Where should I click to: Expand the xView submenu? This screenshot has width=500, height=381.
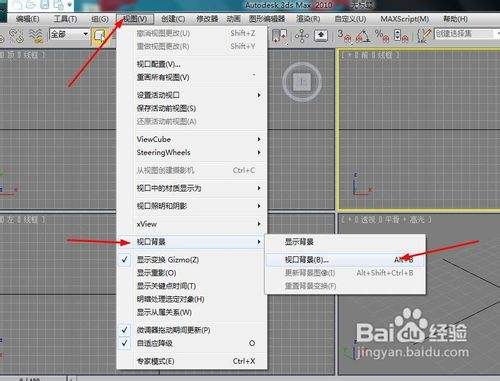pyautogui.click(x=192, y=224)
